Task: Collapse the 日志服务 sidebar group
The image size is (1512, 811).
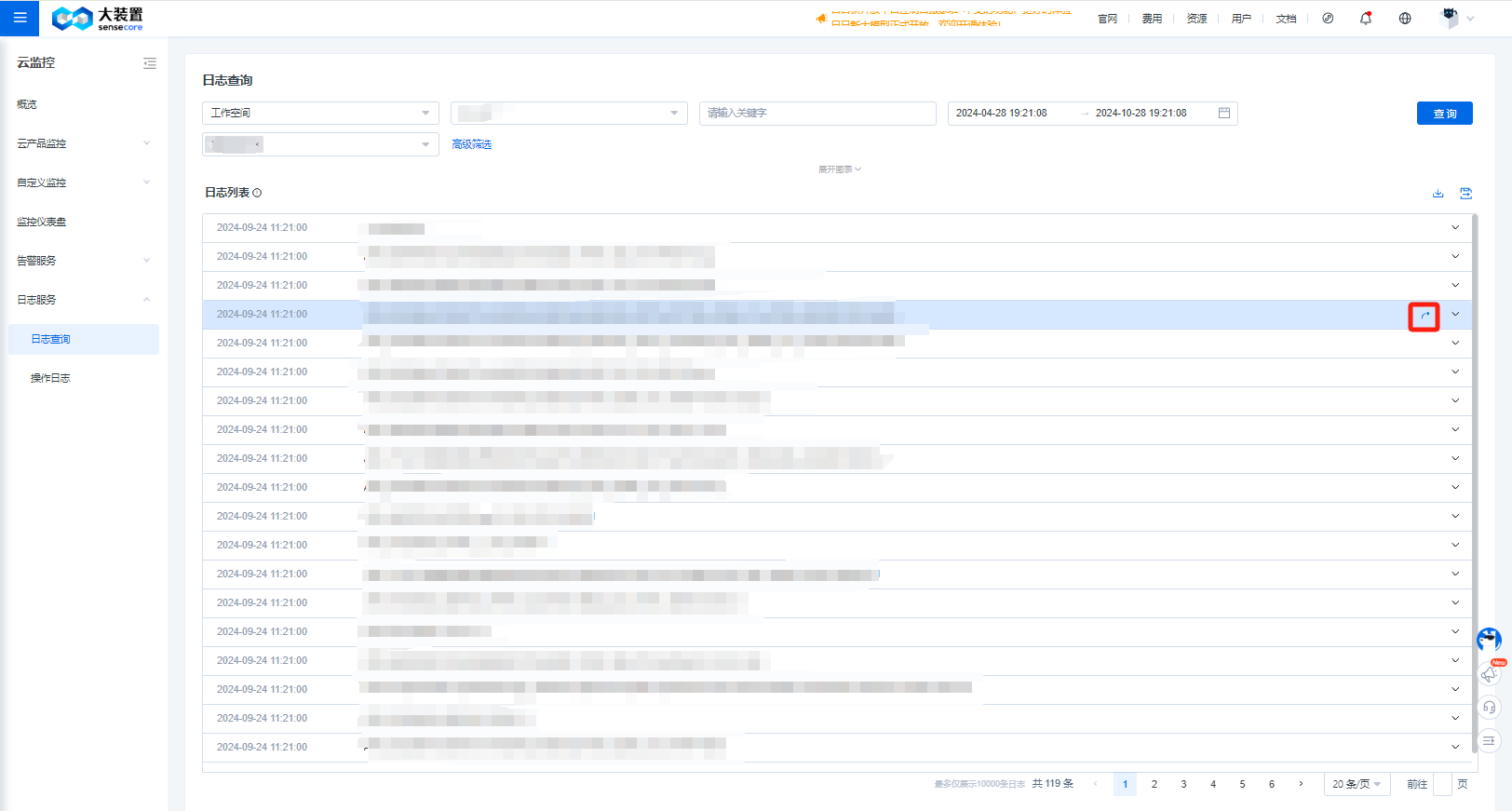Action: (84, 300)
